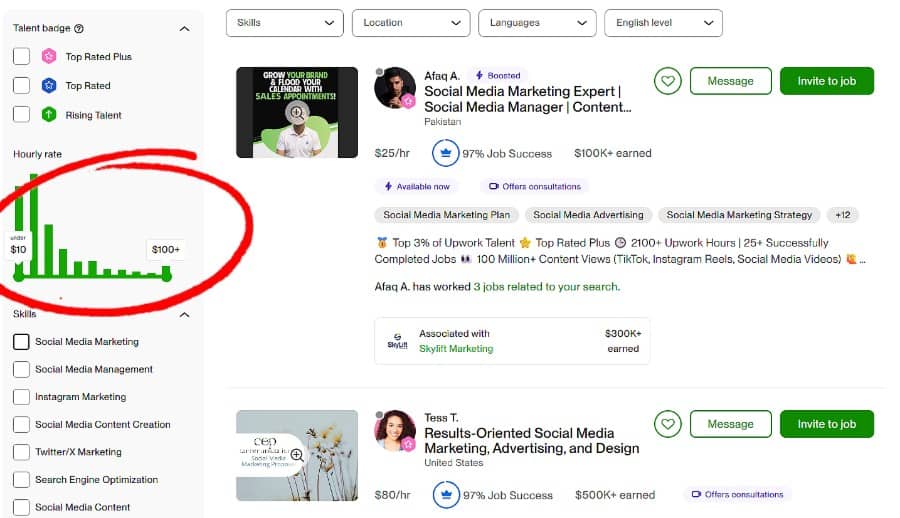Click the Available now badge
This screenshot has width=900, height=518.
pos(417,187)
